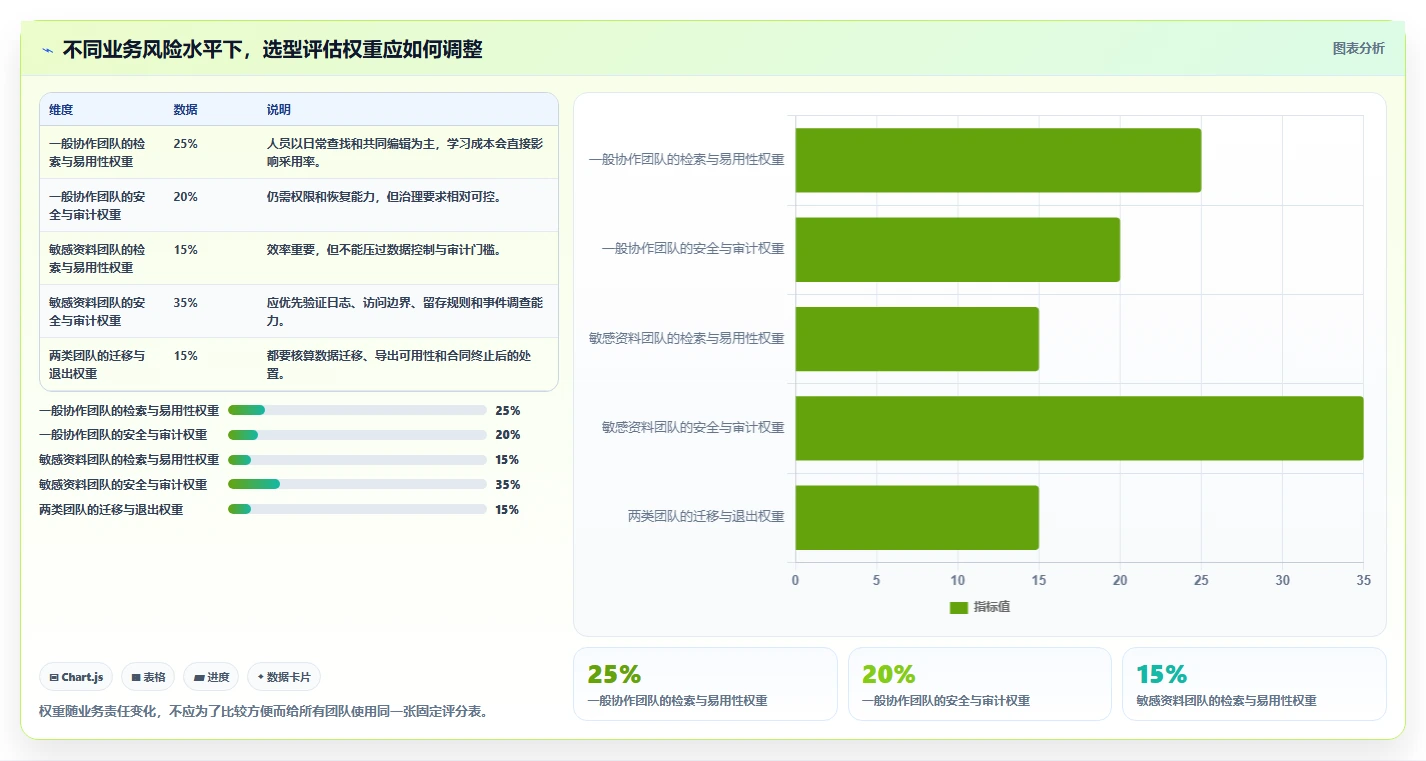Click progress bar for 一般协作团队的检索与易用性权重
1426x761 pixels.
tap(357, 410)
